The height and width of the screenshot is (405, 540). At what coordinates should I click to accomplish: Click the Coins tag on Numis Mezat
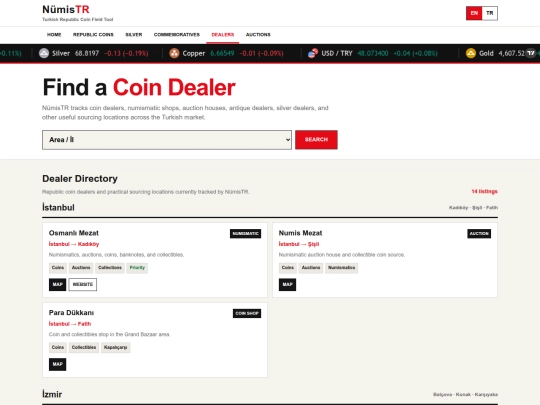point(288,268)
